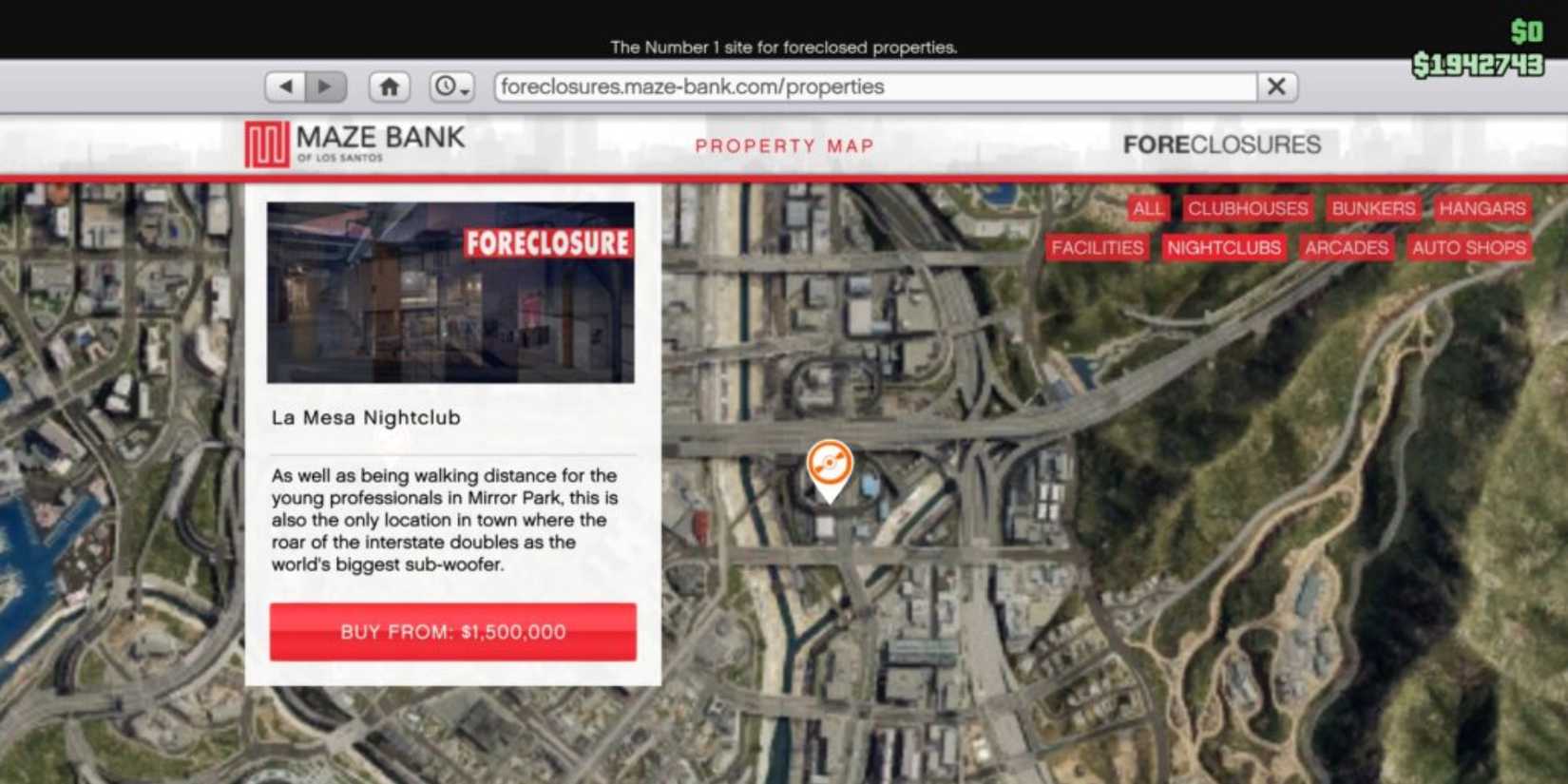The height and width of the screenshot is (784, 1568).
Task: Click the browser forward arrow
Action: point(325,86)
